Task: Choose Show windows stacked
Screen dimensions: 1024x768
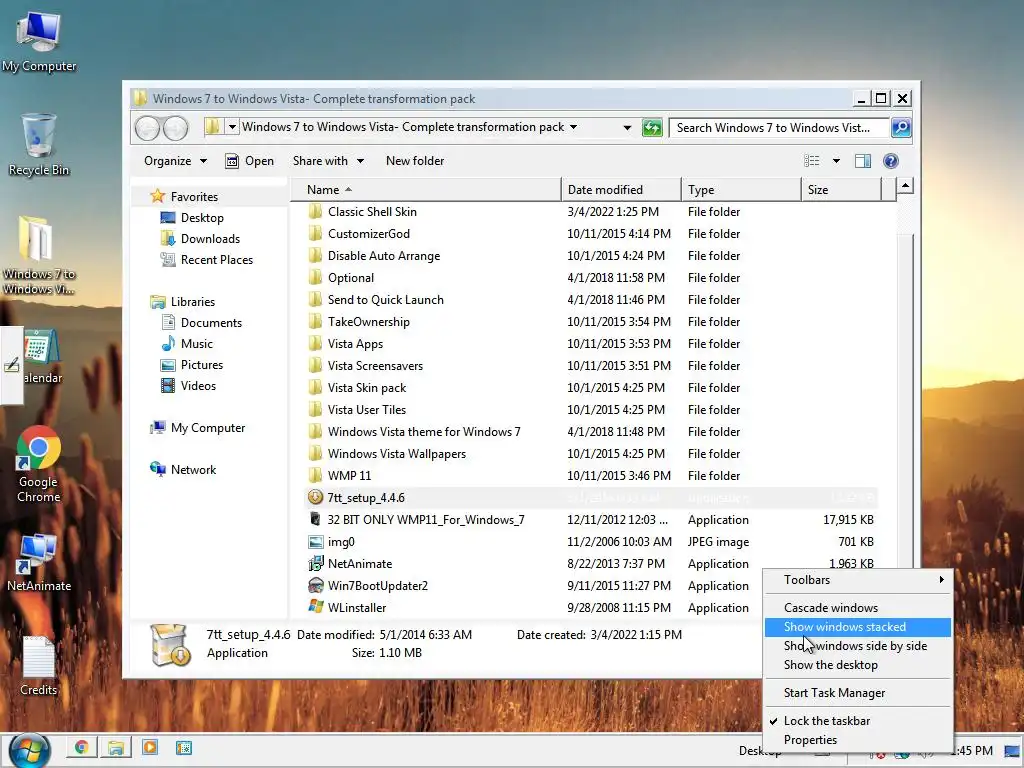Action: pos(857,627)
